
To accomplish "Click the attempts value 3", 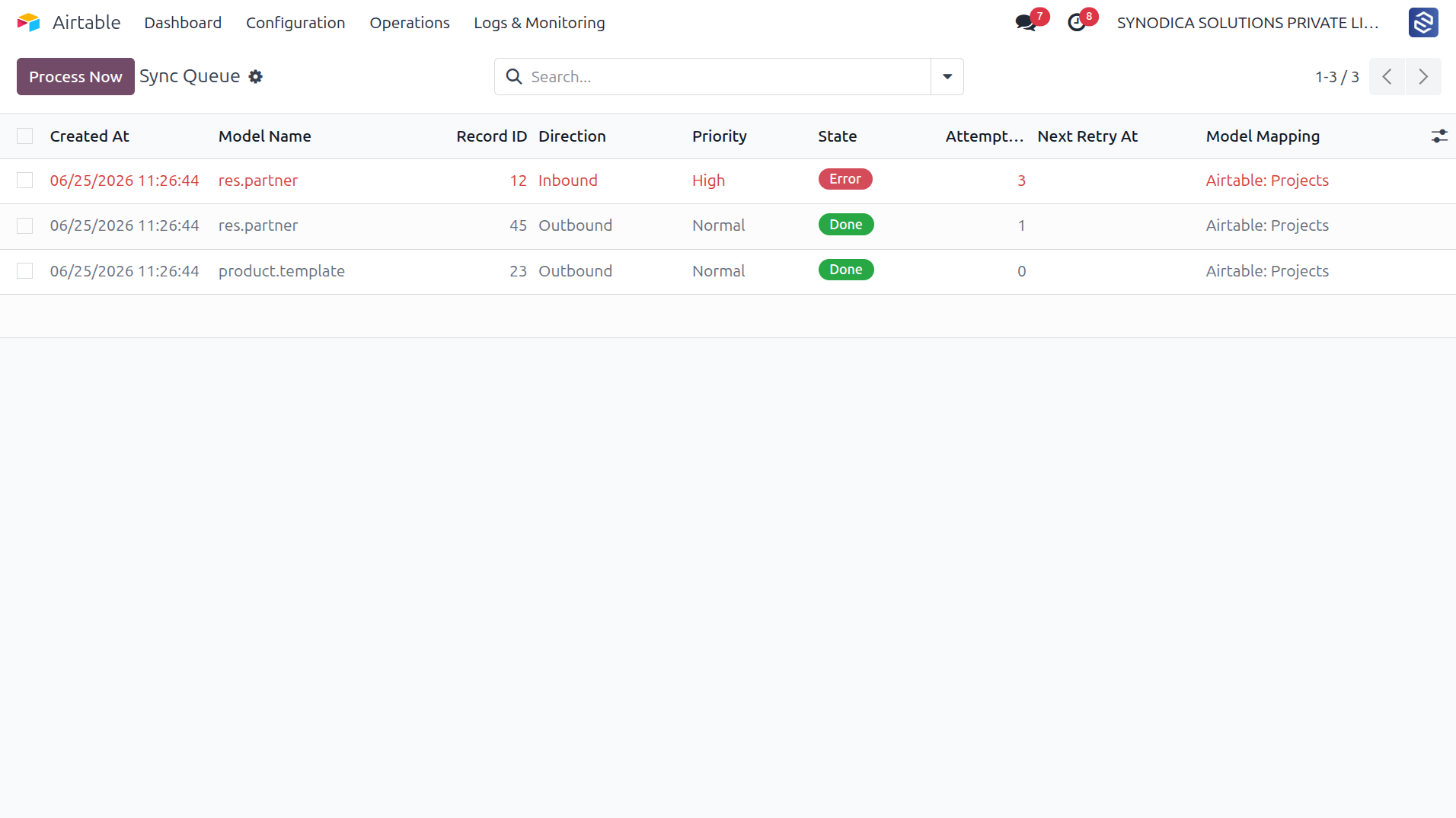I will [1021, 181].
